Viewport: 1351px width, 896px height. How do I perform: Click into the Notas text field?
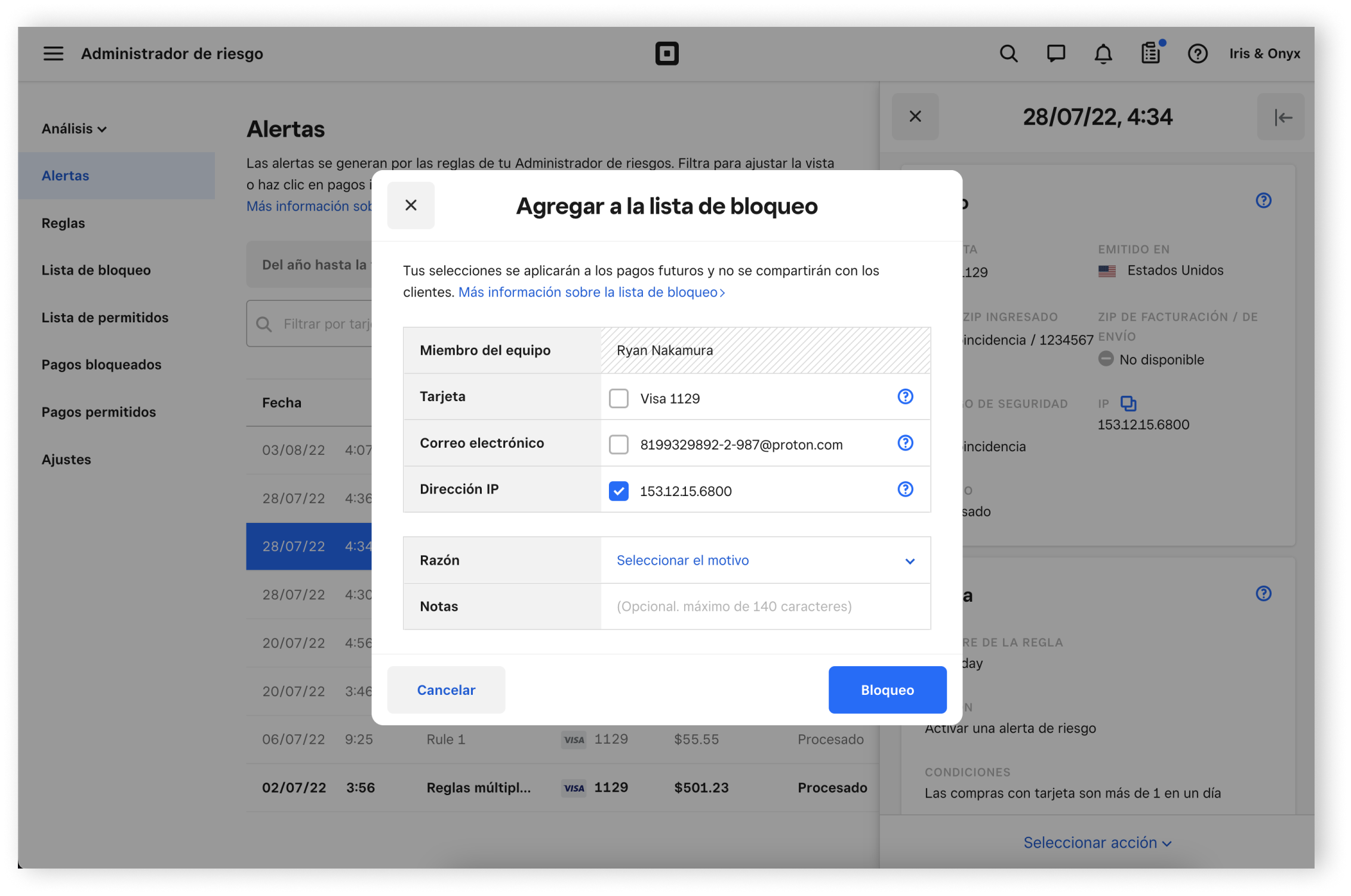pyautogui.click(x=765, y=606)
